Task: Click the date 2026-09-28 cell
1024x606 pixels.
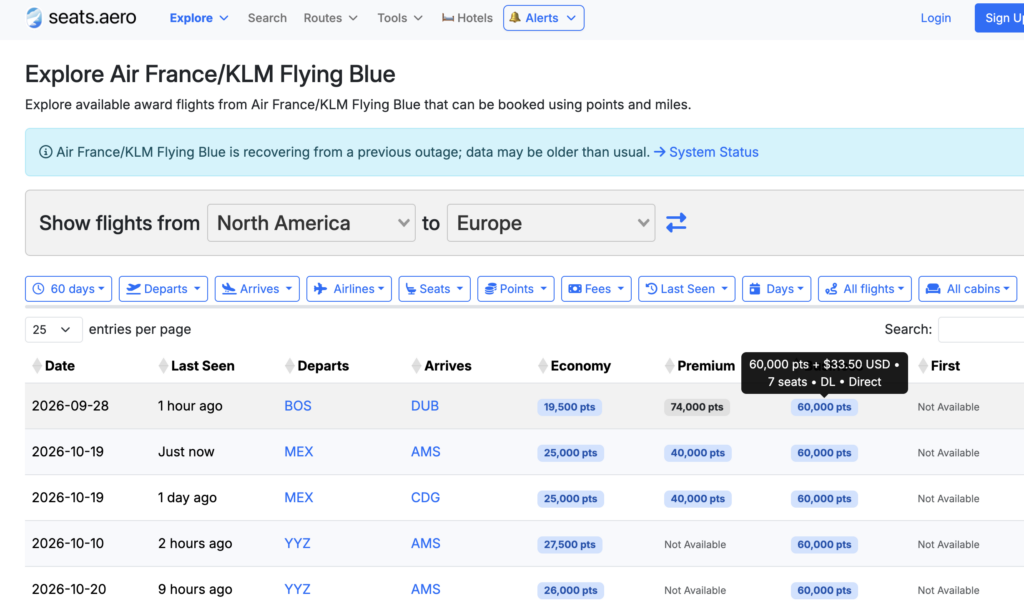Action: (x=71, y=406)
